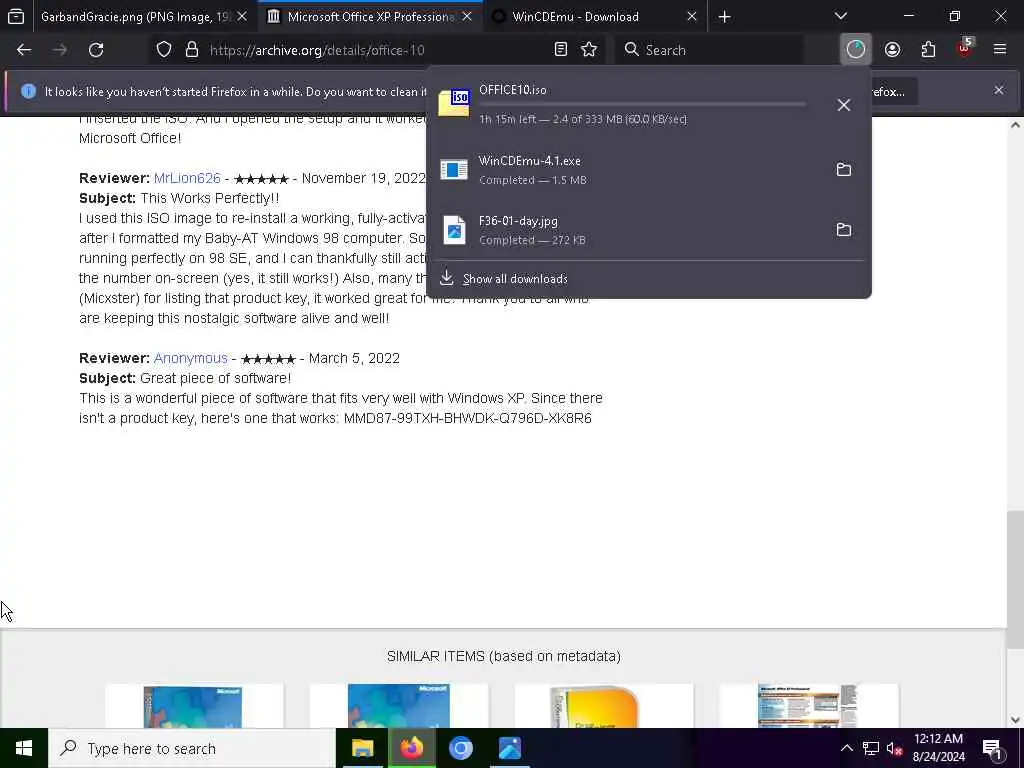Open uBlock extension icon with badge
This screenshot has width=1024, height=768.
(x=965, y=48)
